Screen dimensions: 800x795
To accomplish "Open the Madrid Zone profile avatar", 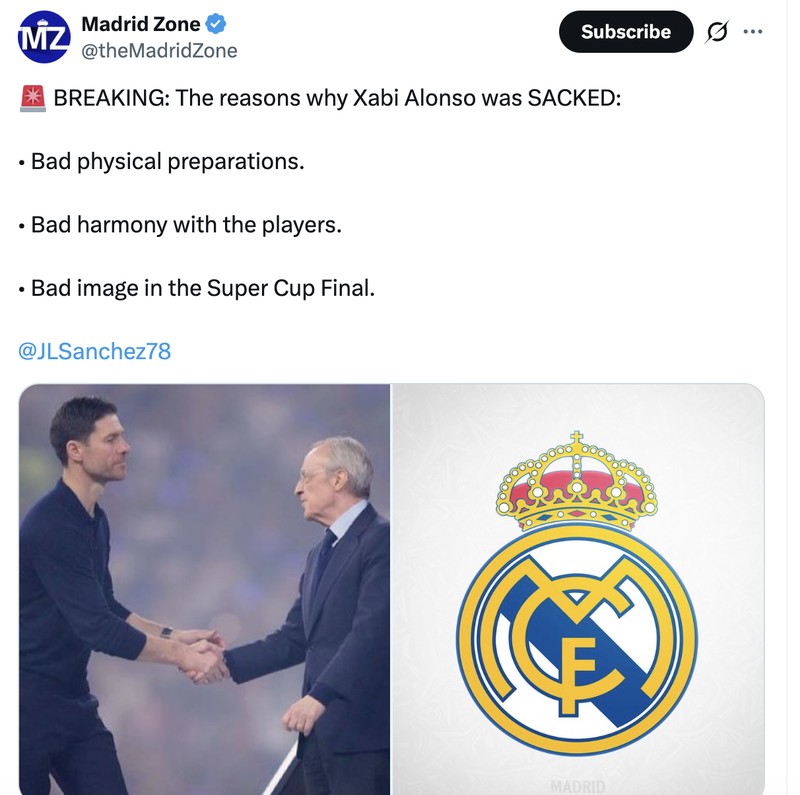I will tap(43, 37).
